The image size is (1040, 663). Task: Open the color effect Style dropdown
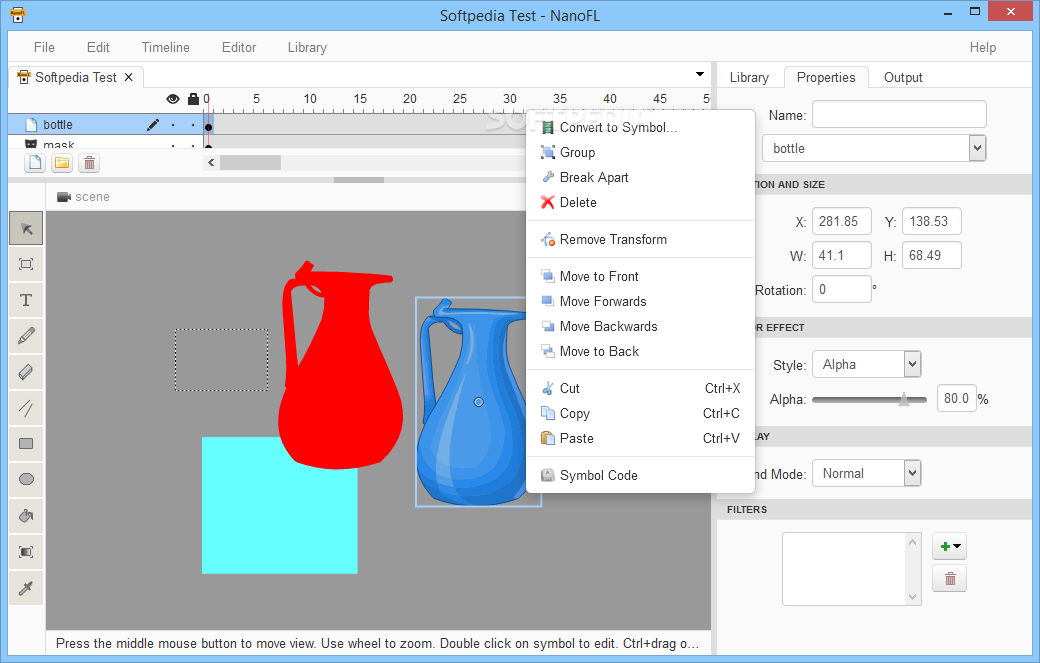[867, 365]
